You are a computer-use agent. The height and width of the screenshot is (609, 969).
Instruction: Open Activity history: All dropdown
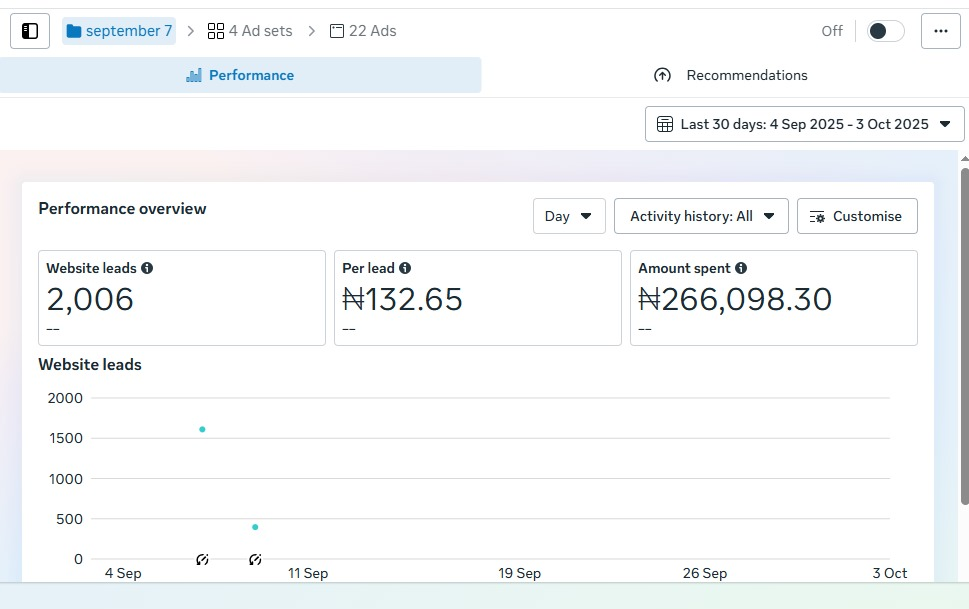[x=701, y=216]
